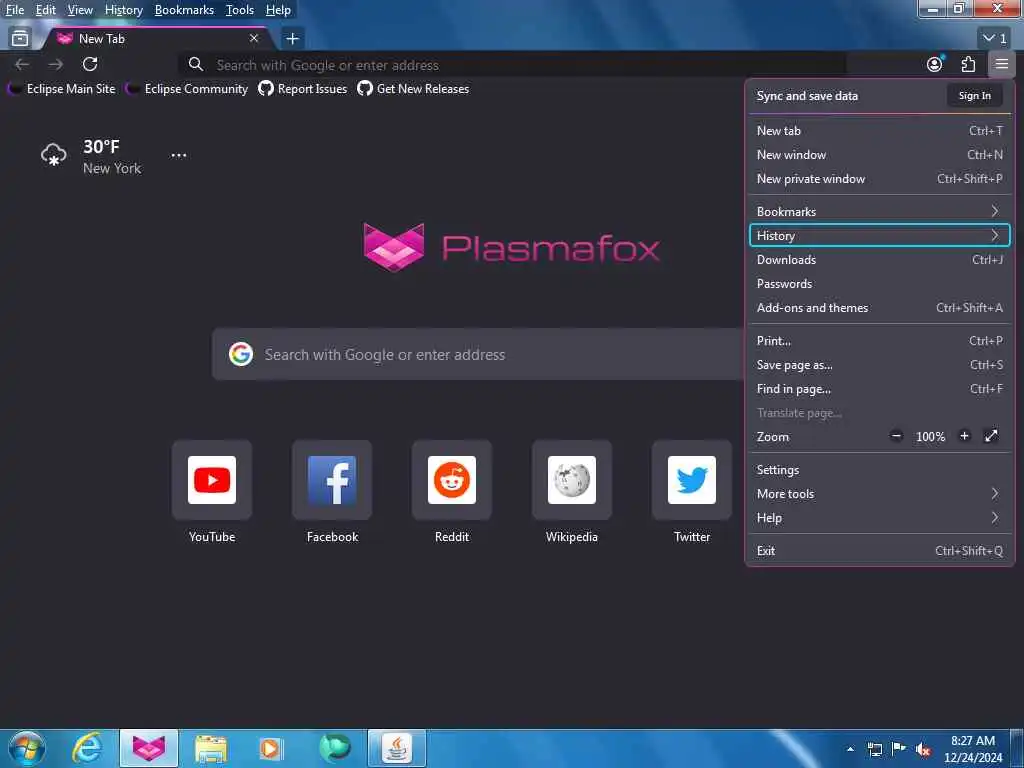This screenshot has height=768, width=1024.
Task: Expand the More tools submenu
Action: click(880, 494)
